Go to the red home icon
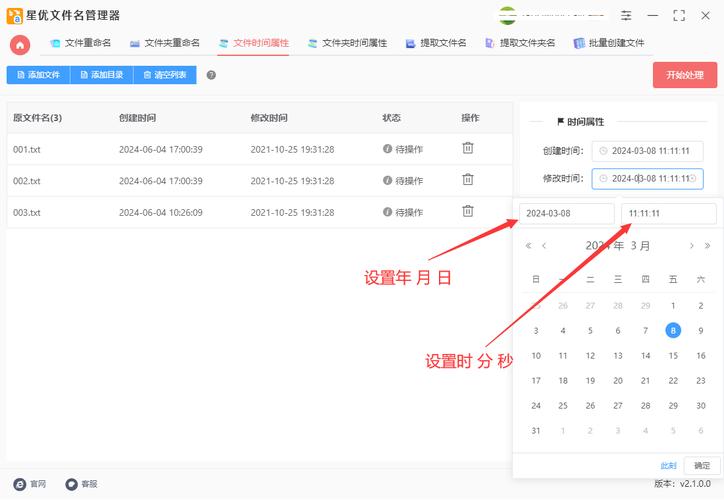This screenshot has height=500, width=724. (x=20, y=45)
